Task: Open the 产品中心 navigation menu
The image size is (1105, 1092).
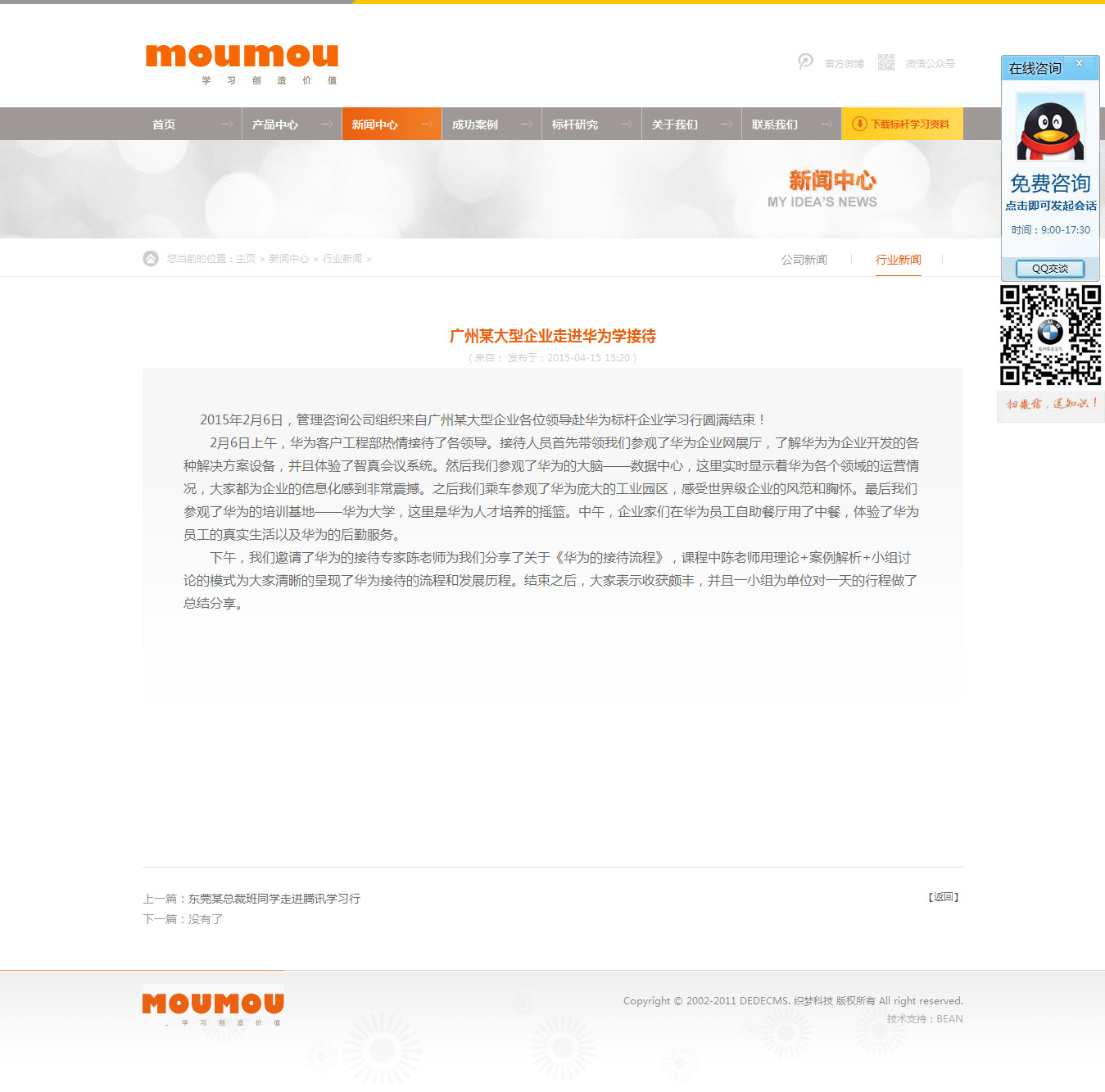Action: 275,125
